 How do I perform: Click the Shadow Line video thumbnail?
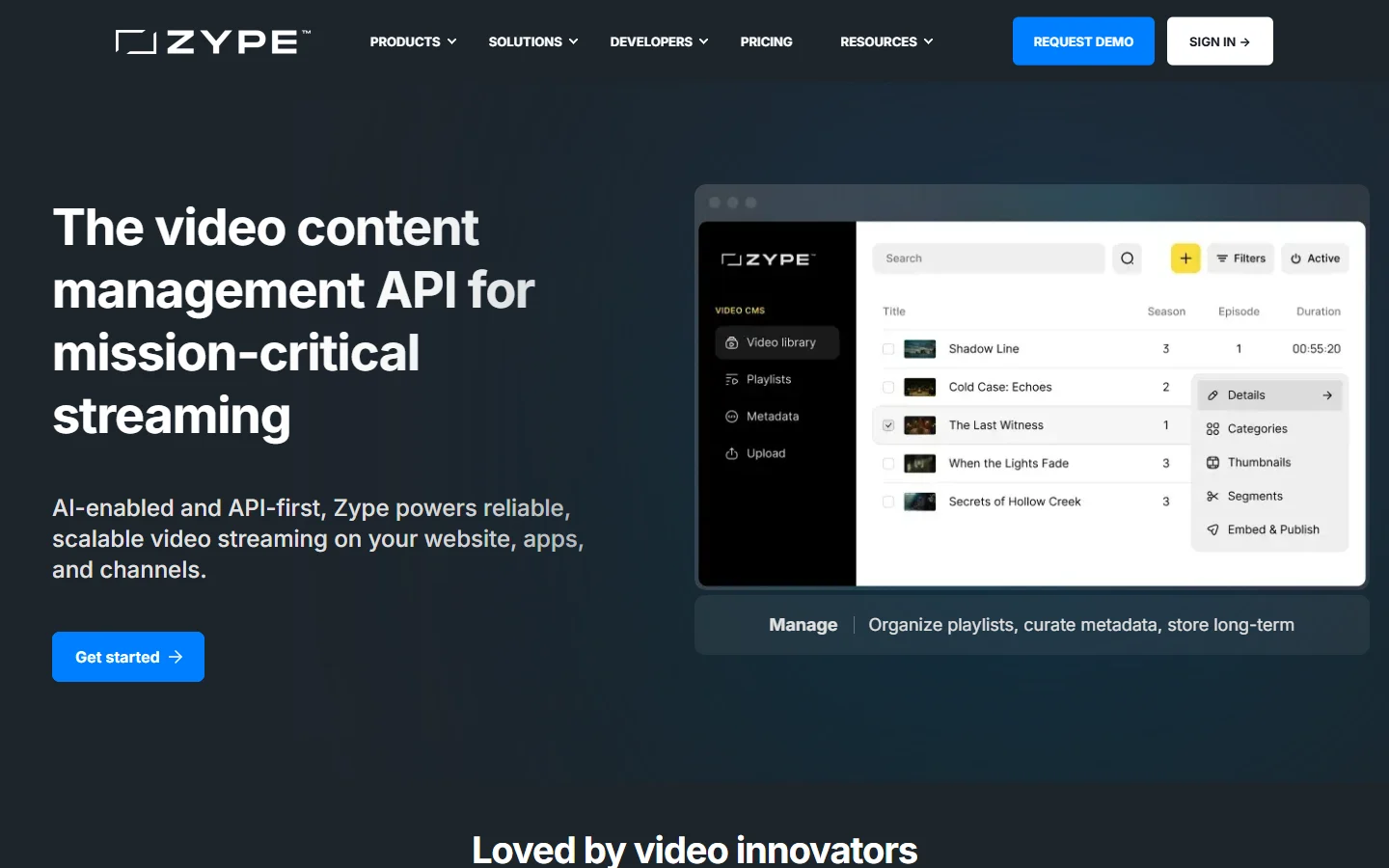(919, 349)
